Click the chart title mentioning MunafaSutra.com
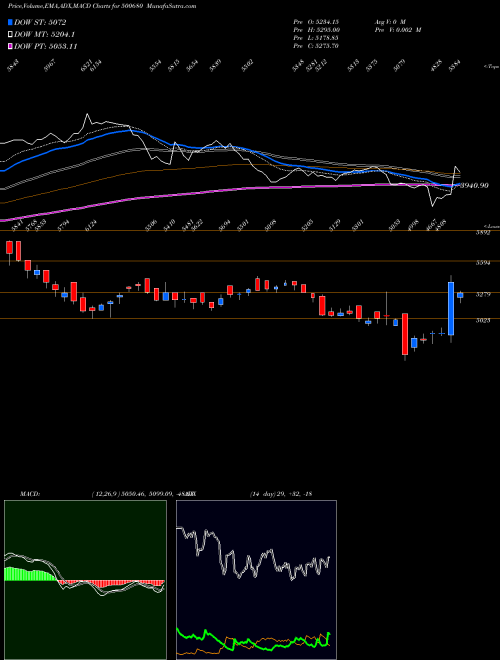 102,6
